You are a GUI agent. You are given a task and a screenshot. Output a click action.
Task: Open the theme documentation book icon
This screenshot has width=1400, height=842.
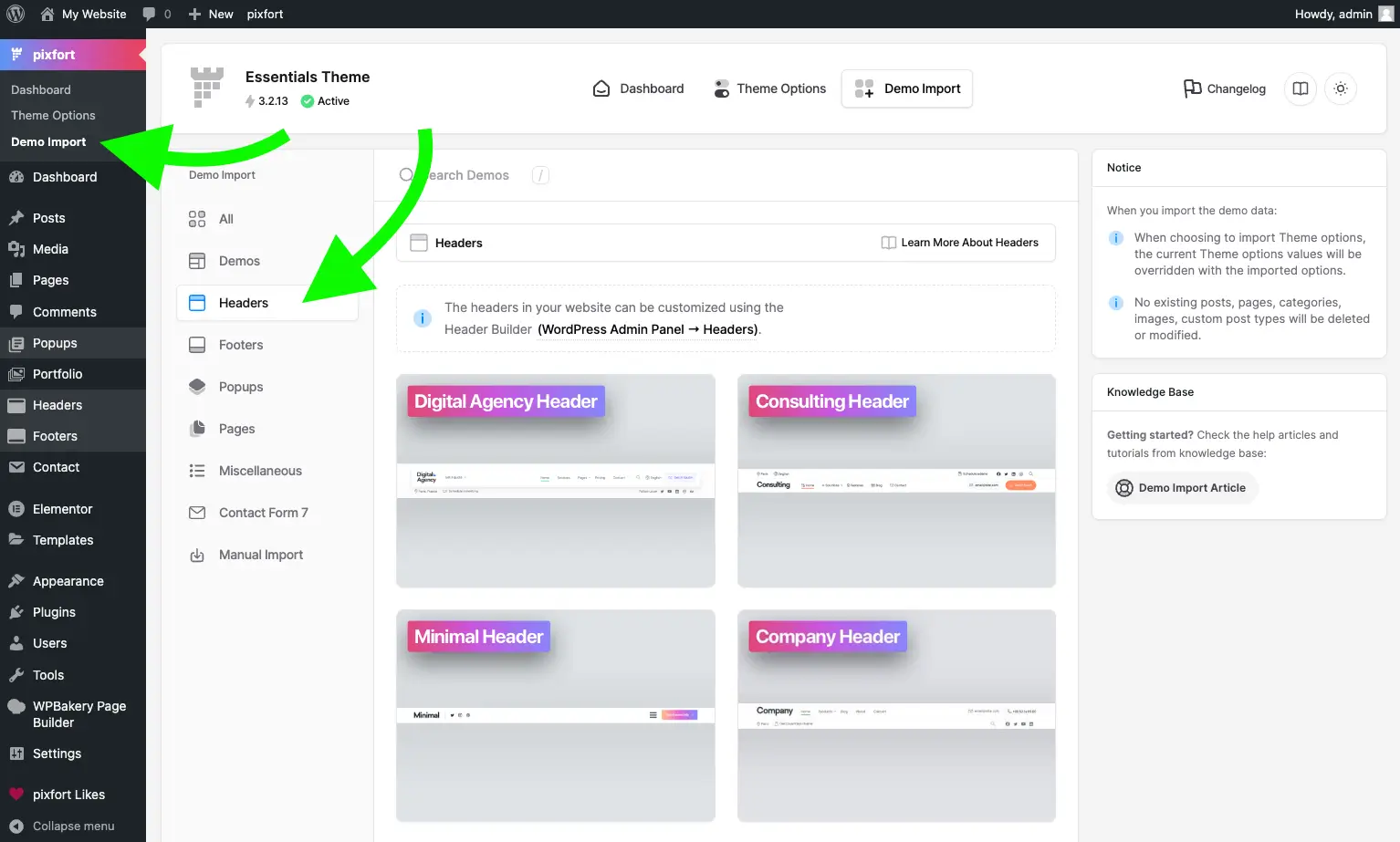[1300, 88]
